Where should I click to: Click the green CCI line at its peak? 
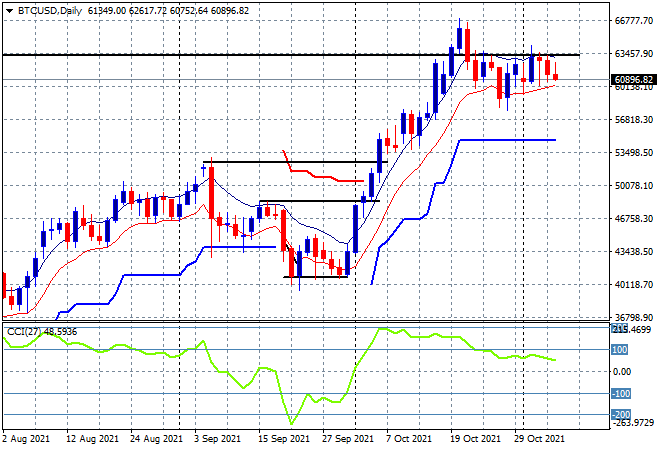point(382,329)
